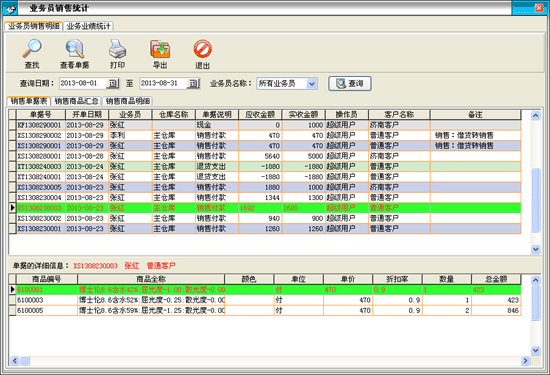Image resolution: width=550 pixels, height=375 pixels.
Task: Click the 数量 column header
Action: tap(447, 279)
